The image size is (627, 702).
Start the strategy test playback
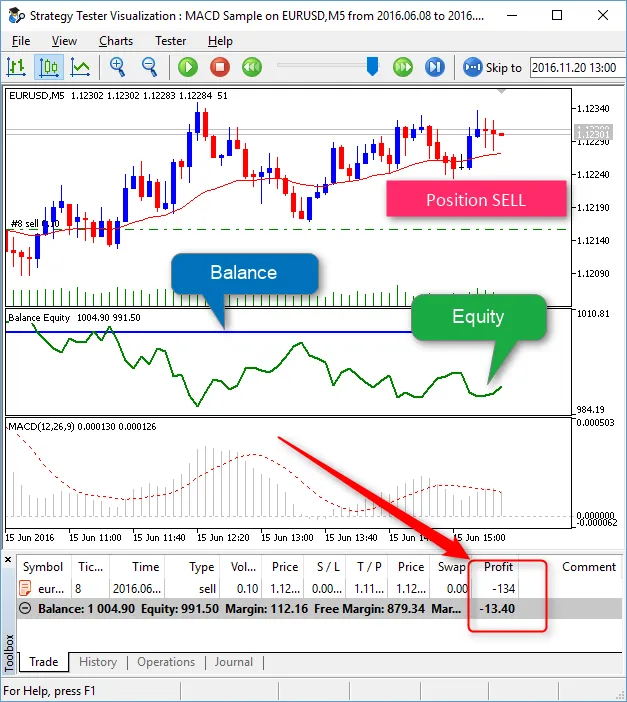click(188, 67)
